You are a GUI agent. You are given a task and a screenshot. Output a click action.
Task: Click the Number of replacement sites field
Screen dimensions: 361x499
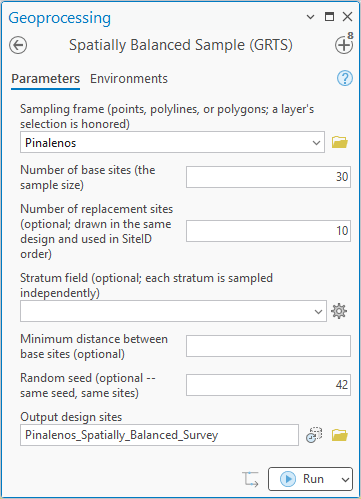(x=268, y=231)
